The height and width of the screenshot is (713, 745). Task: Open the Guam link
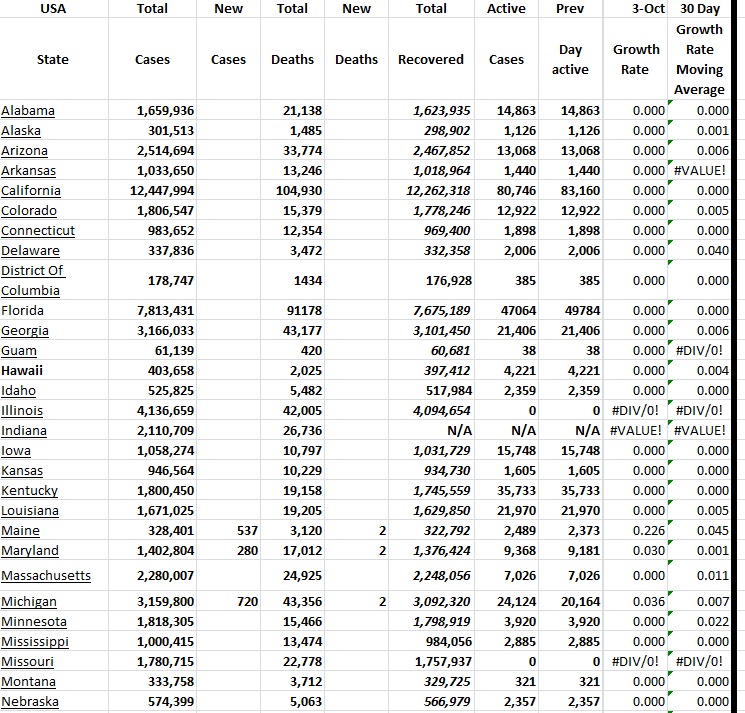click(x=19, y=351)
